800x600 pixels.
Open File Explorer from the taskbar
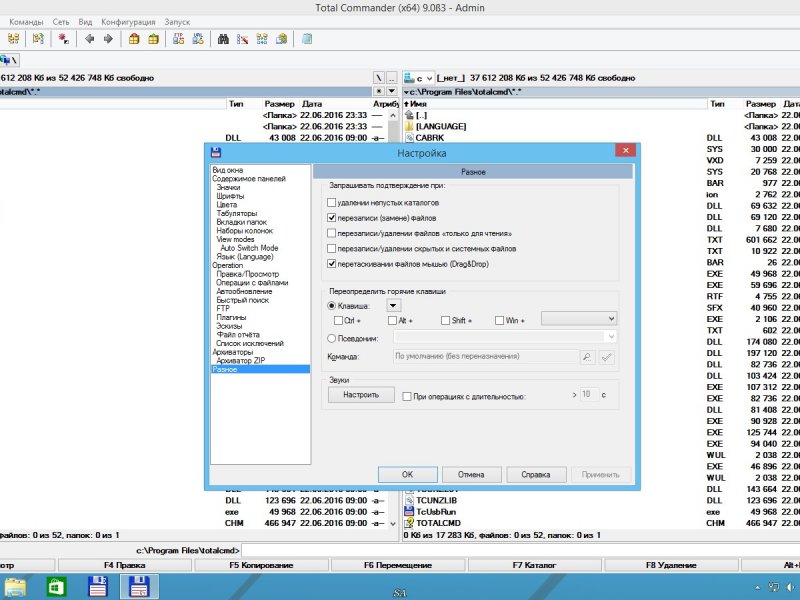coord(15,587)
